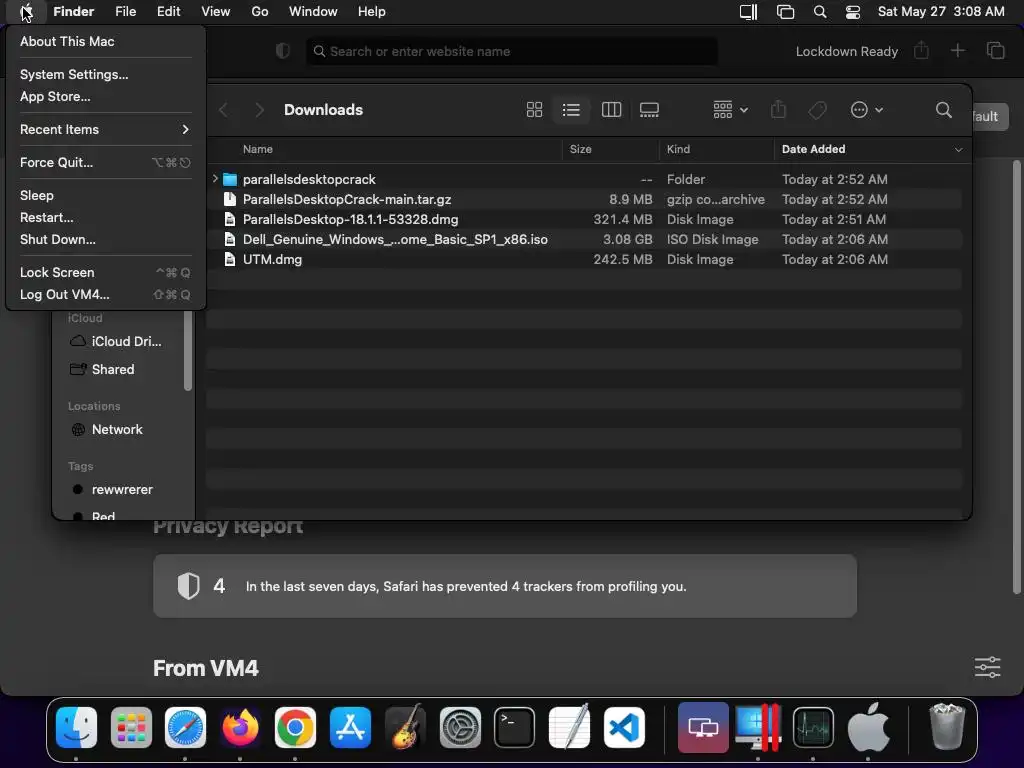Go forward in Finder navigation
Screen dimensions: 1024x768
pos(259,110)
